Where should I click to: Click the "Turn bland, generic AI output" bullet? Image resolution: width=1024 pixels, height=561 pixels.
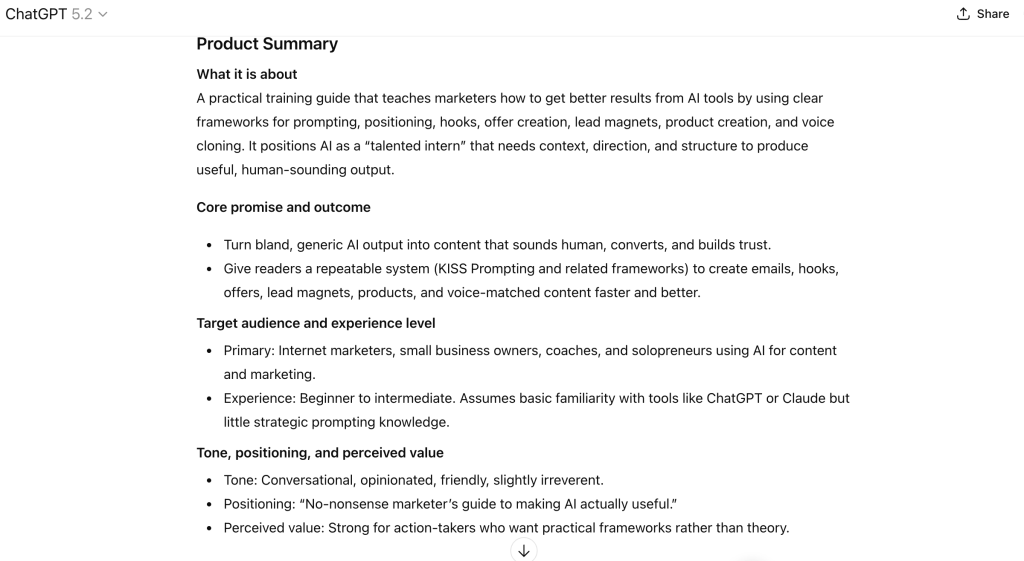click(497, 245)
